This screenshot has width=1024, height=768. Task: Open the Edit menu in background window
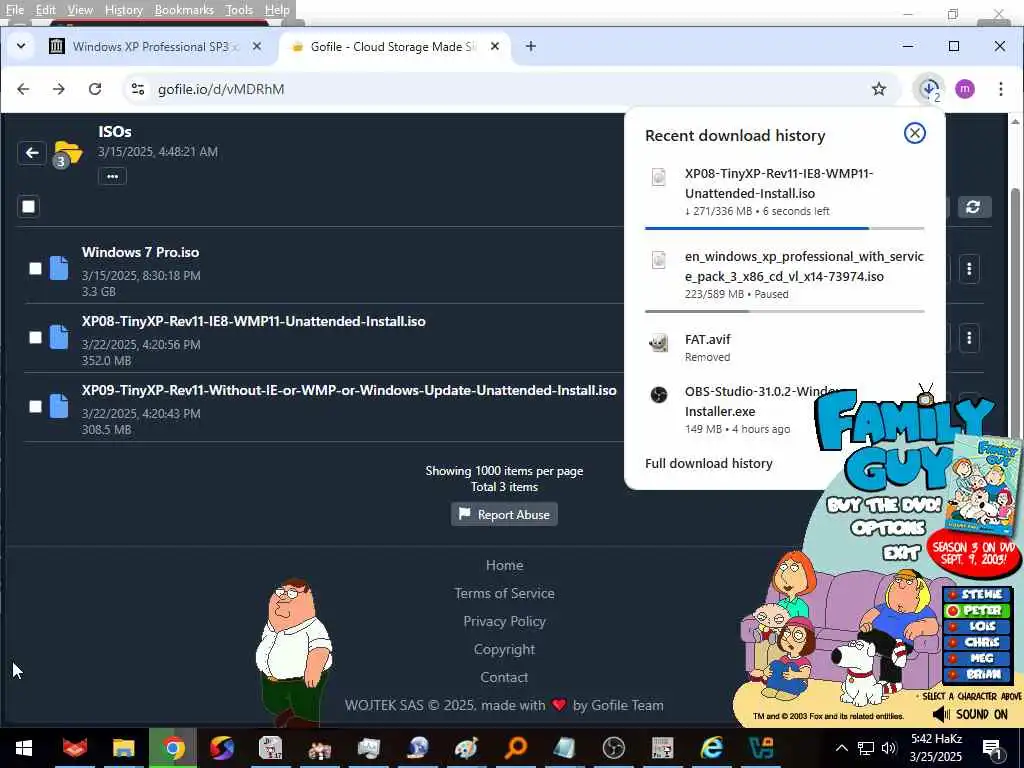click(45, 10)
